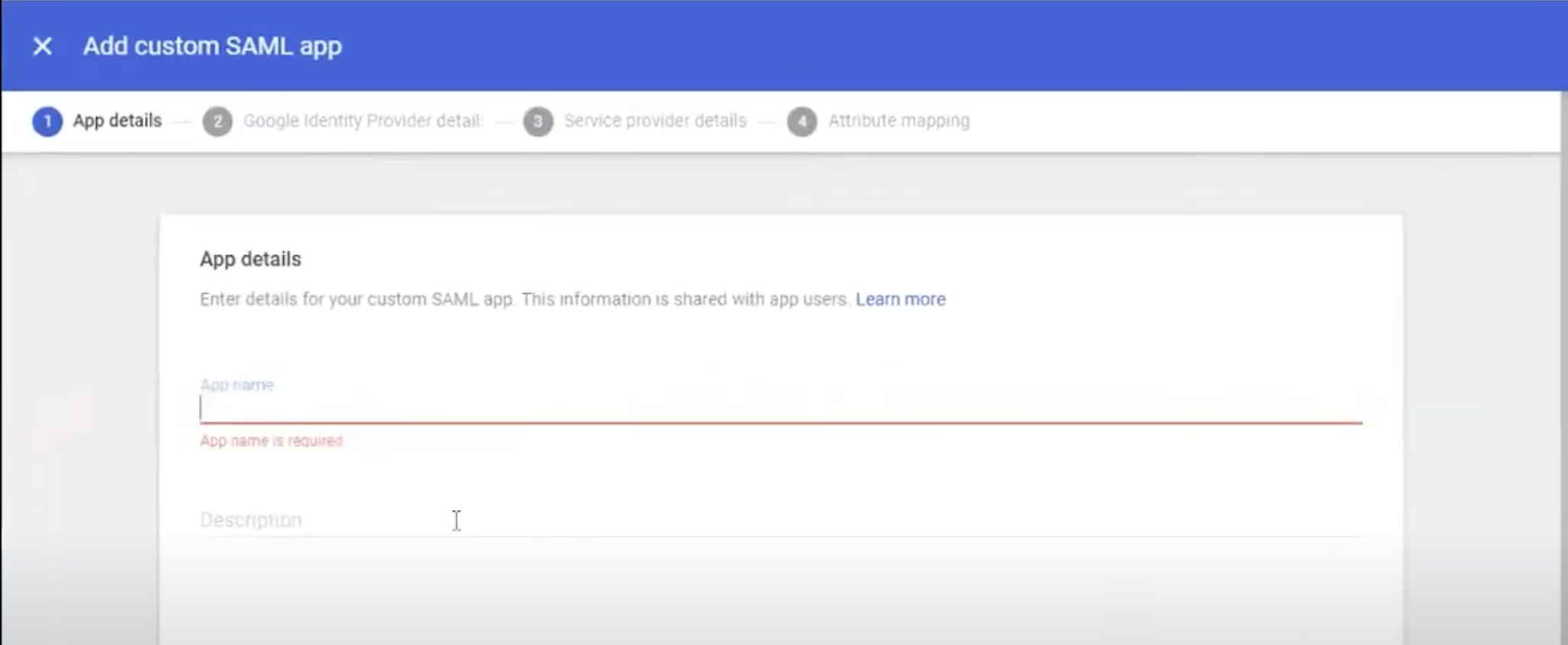
Task: Click the 'App details' card heading
Action: 250,260
